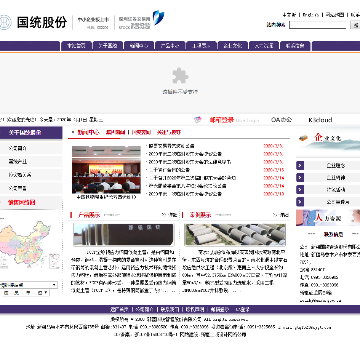The width and height of the screenshot is (360, 360).
Task: Open more link beside 案例展示 heading
Action: (x=281, y=215)
